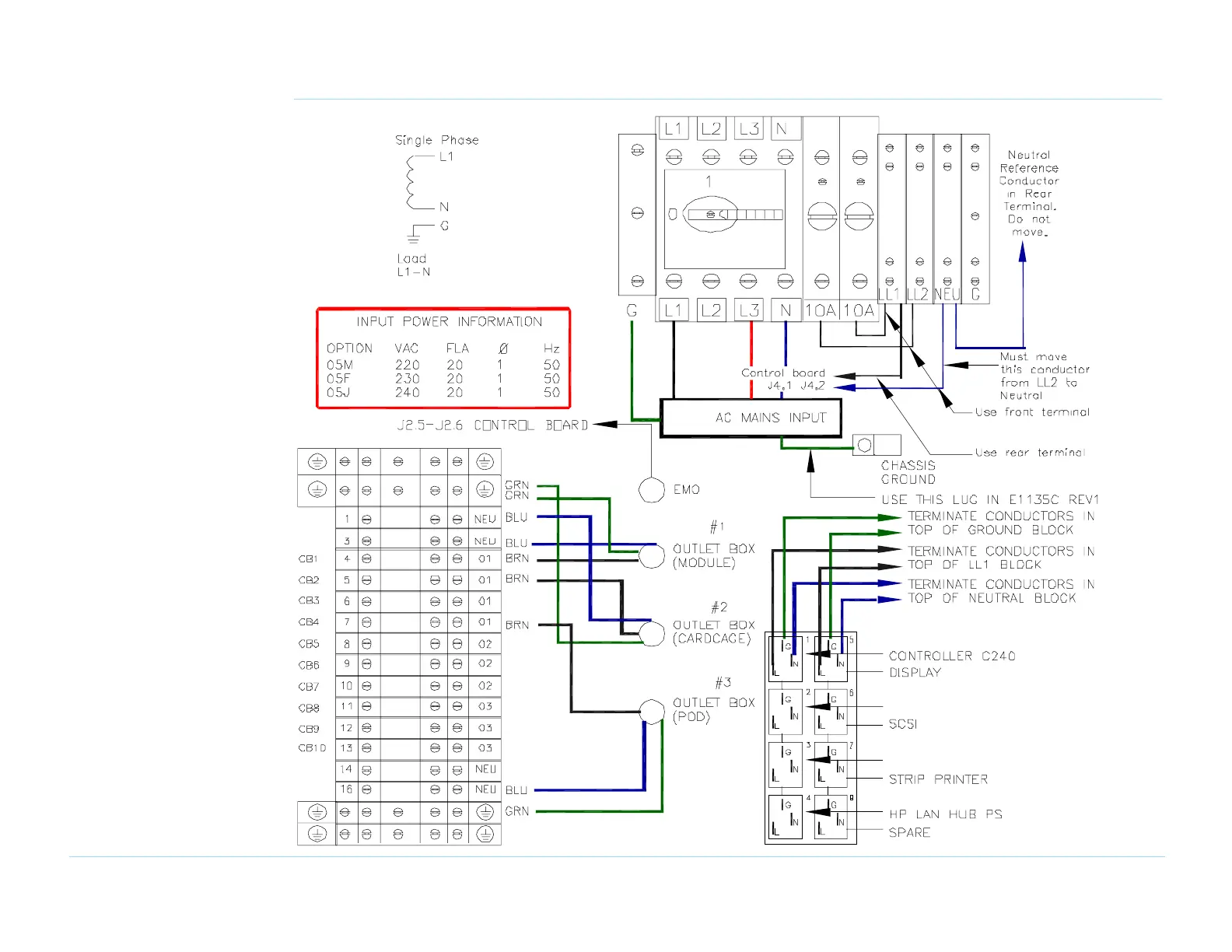The image size is (1232, 952).
Task: Click the TOP OF NEUTRAL BLOCK text
Action: 992,598
